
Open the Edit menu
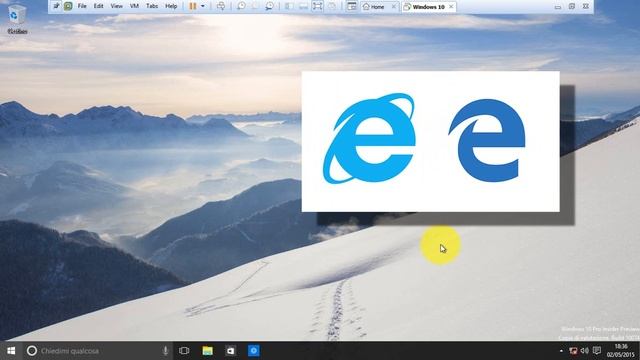(98, 6)
